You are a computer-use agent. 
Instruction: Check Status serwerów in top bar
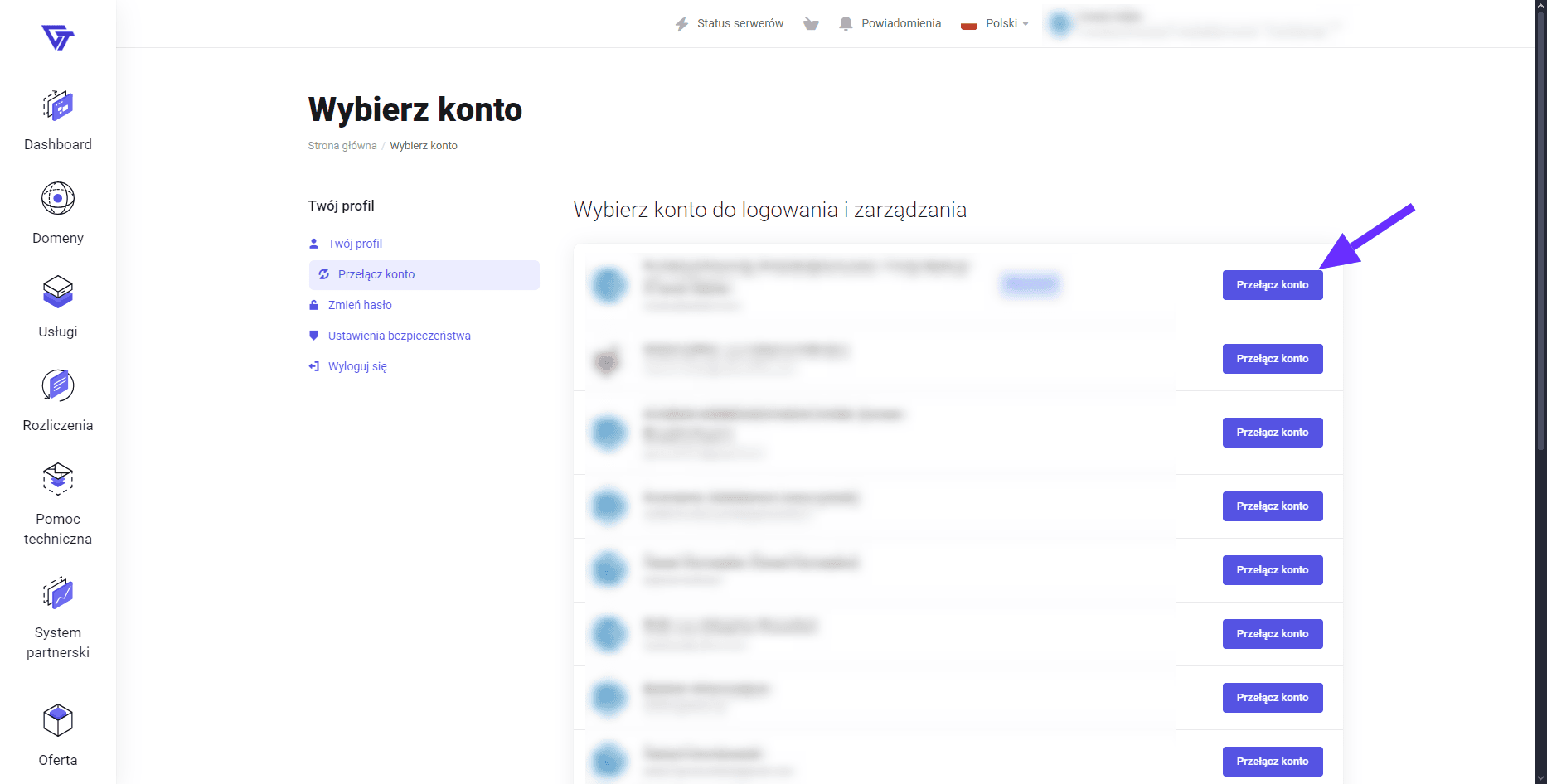coord(730,24)
